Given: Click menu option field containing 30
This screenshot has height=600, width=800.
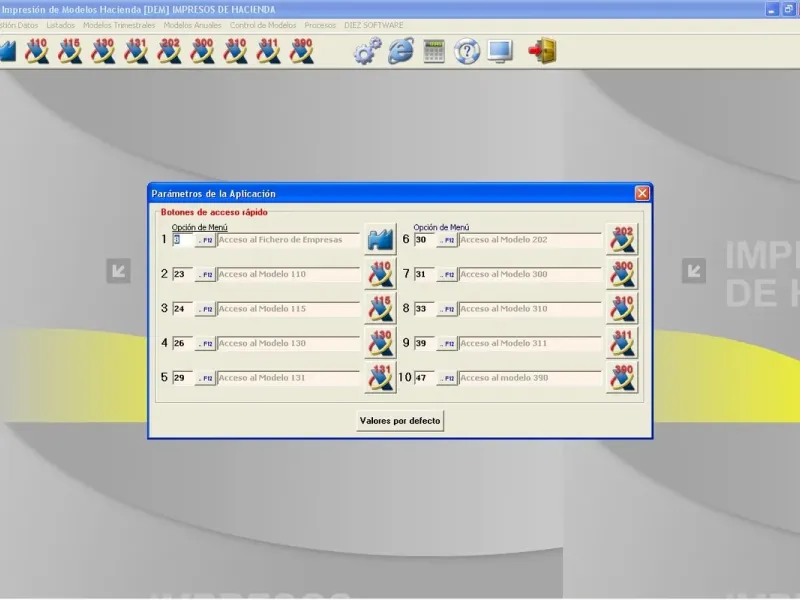Looking at the screenshot, I should tap(424, 240).
